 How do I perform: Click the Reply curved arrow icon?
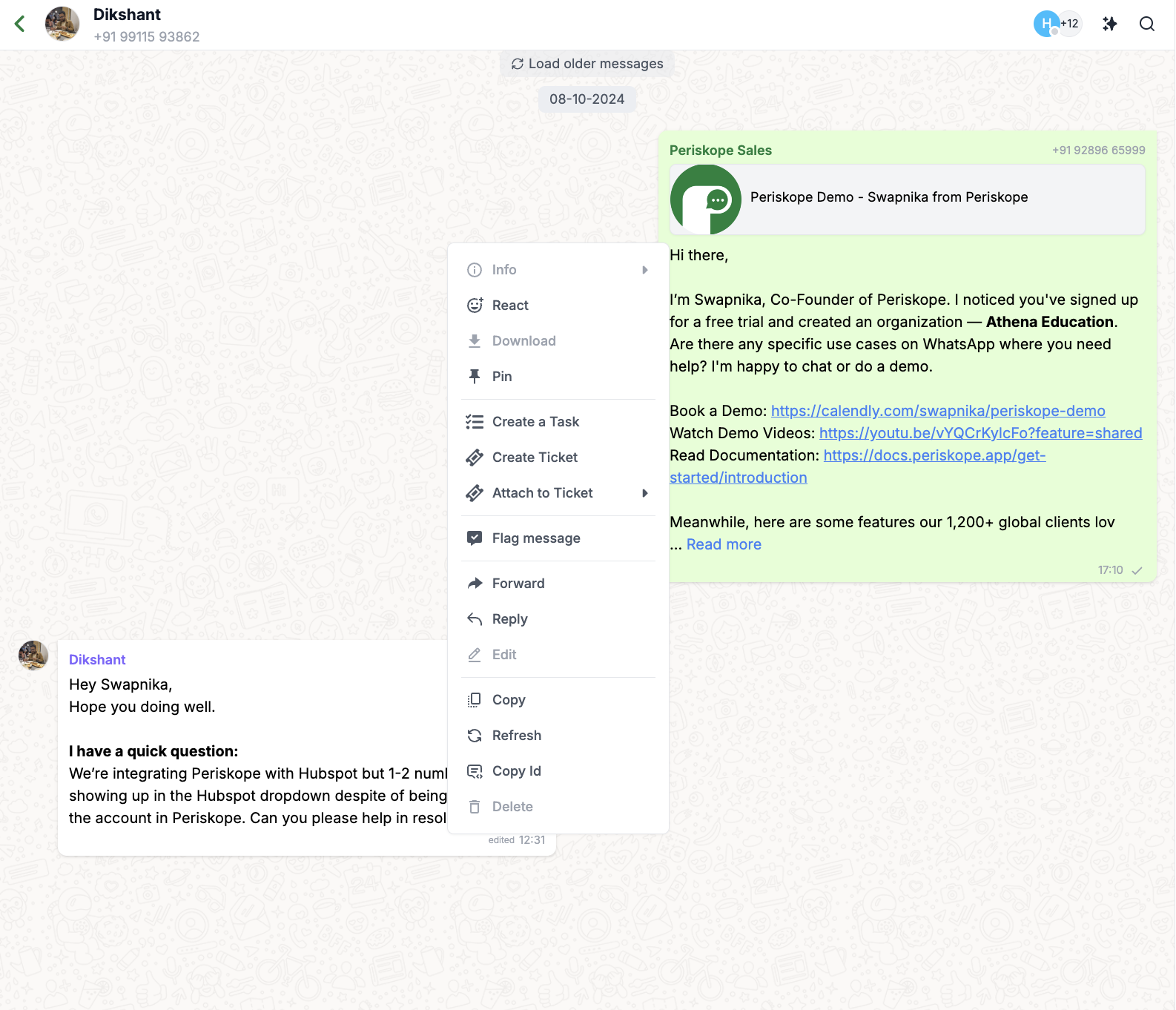475,619
